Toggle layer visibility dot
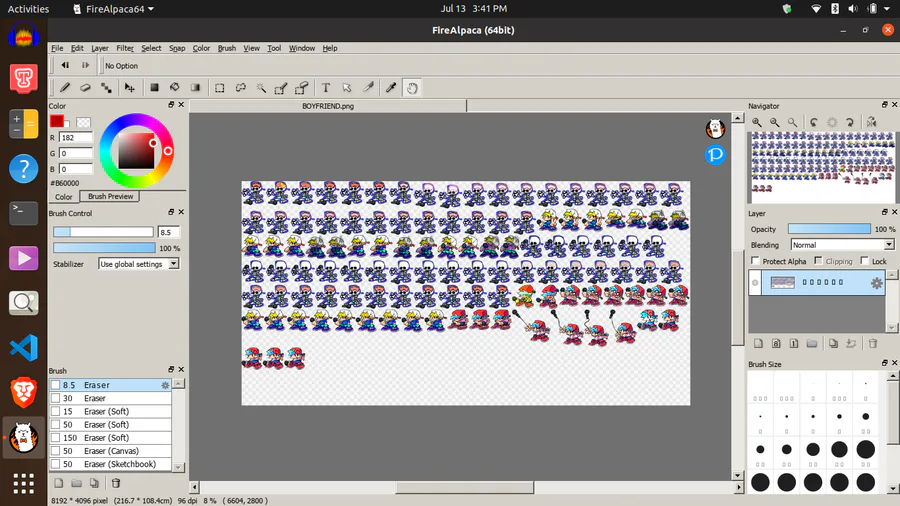 [755, 283]
